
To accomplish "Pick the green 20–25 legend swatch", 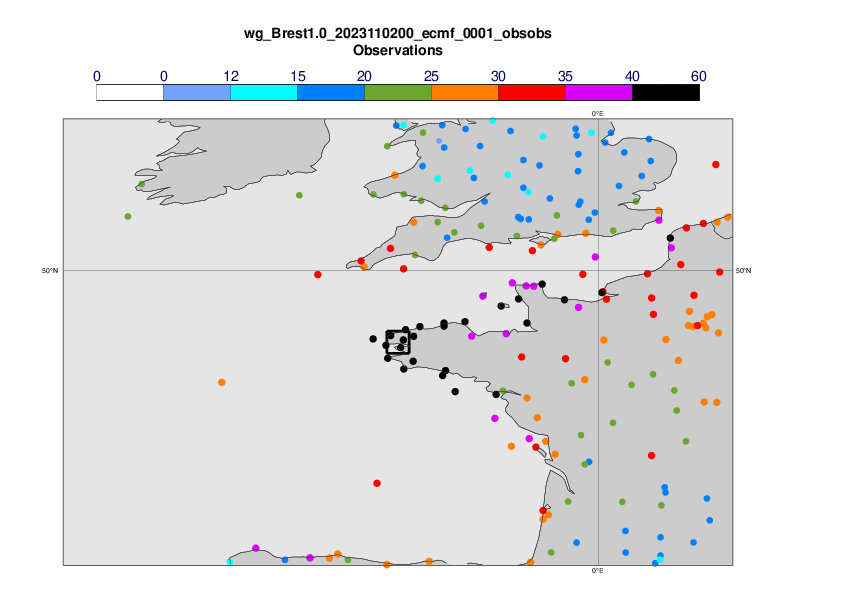I will coord(398,92).
